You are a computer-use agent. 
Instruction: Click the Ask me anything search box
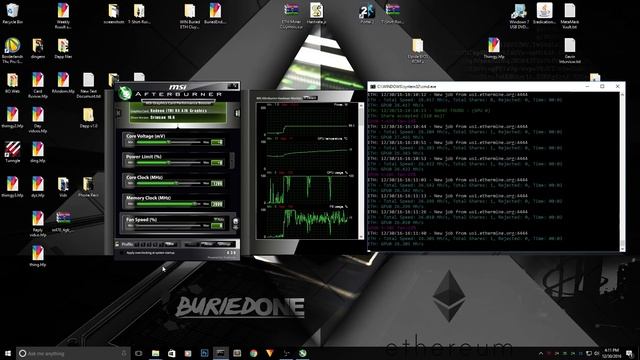[x=73, y=353]
